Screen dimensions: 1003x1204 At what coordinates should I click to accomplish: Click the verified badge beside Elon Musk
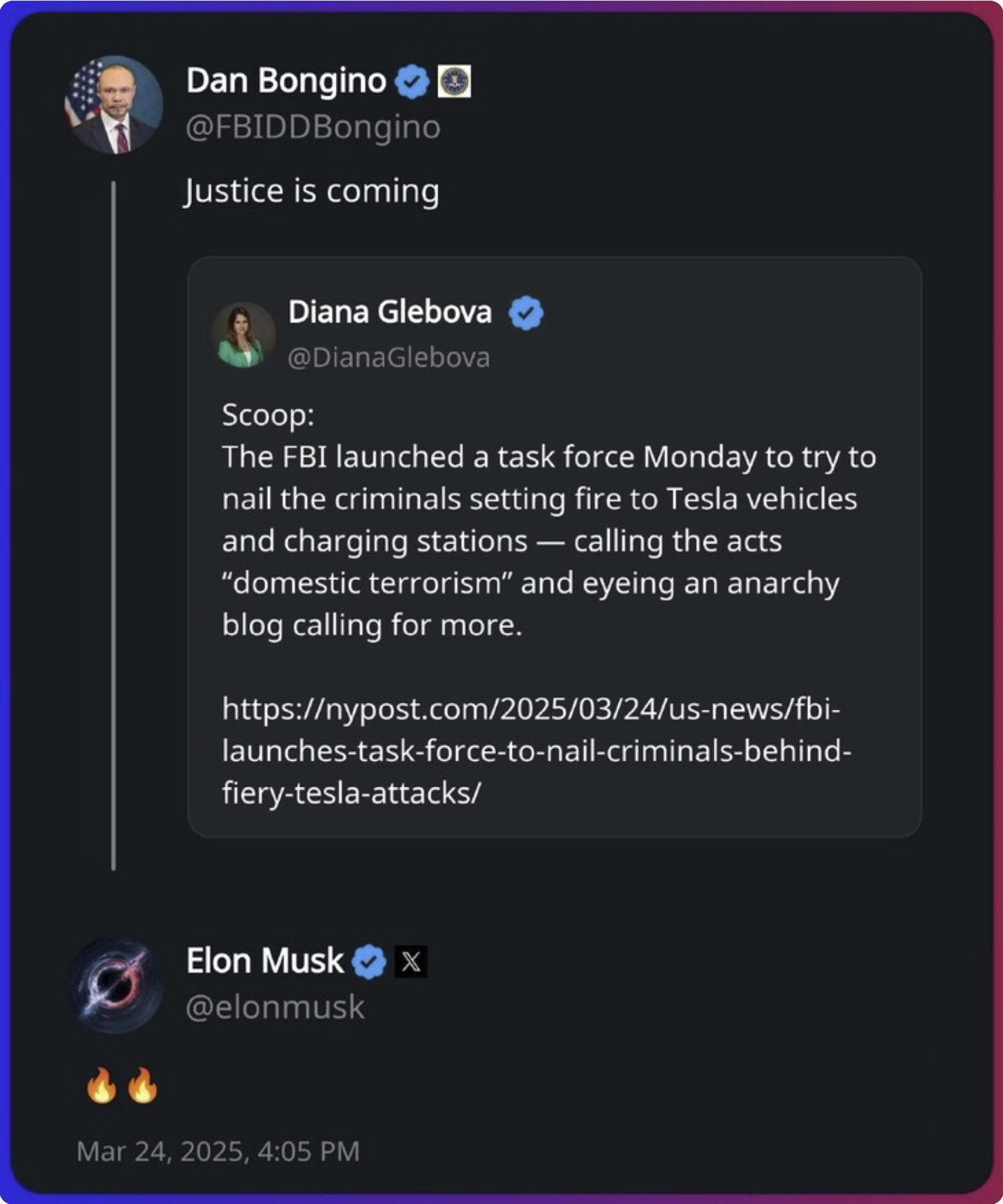click(x=369, y=961)
